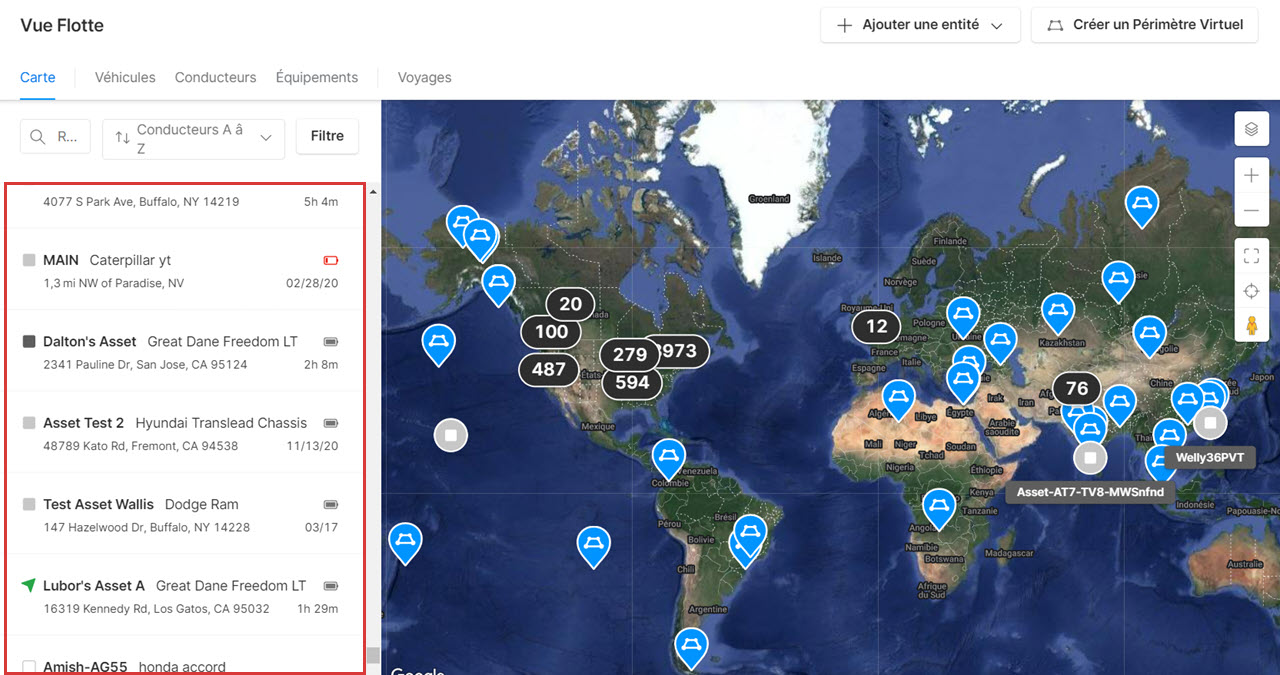Image resolution: width=1280 pixels, height=675 pixels.
Task: Select Asset Test 2 list entry name
Action: (84, 423)
